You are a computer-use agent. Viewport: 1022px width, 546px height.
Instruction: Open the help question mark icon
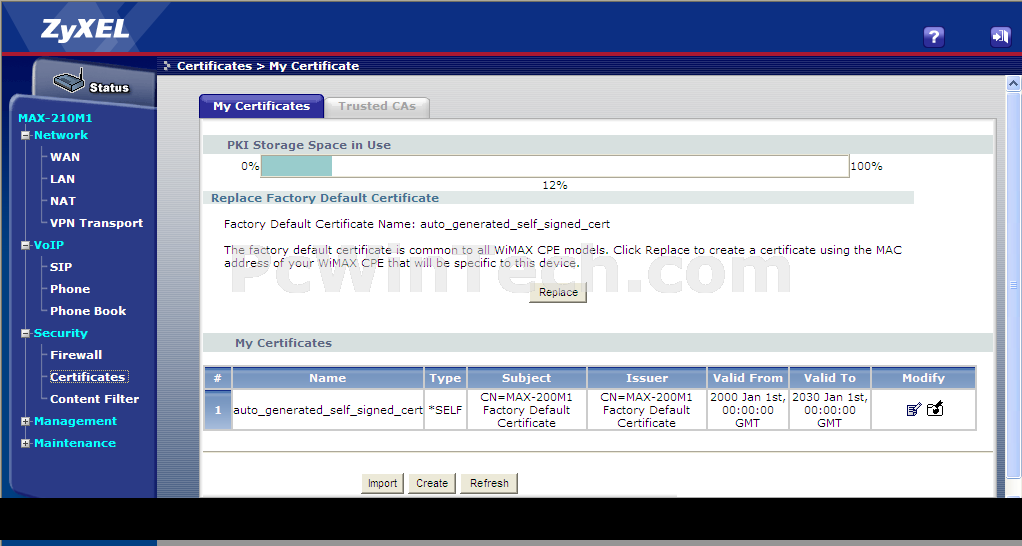[934, 36]
